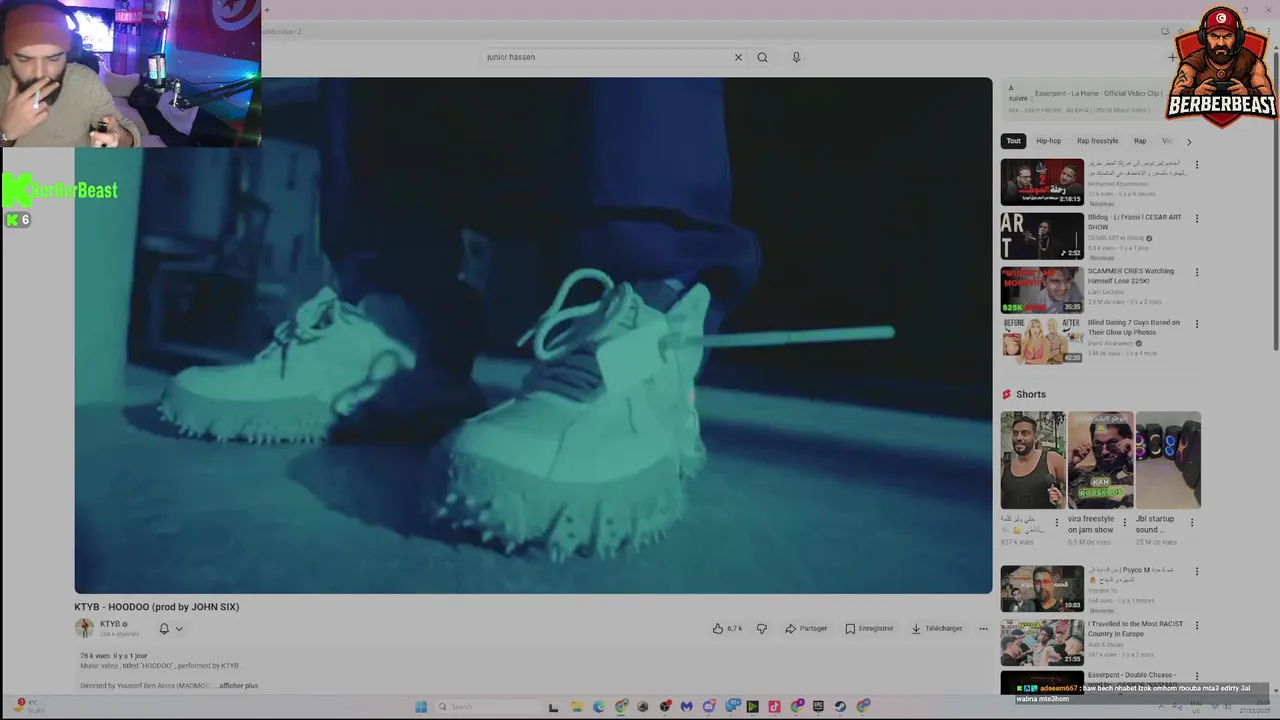Viewport: 1280px width, 720px height.
Task: Click the taskbar Search box
Action: click(x=488, y=707)
